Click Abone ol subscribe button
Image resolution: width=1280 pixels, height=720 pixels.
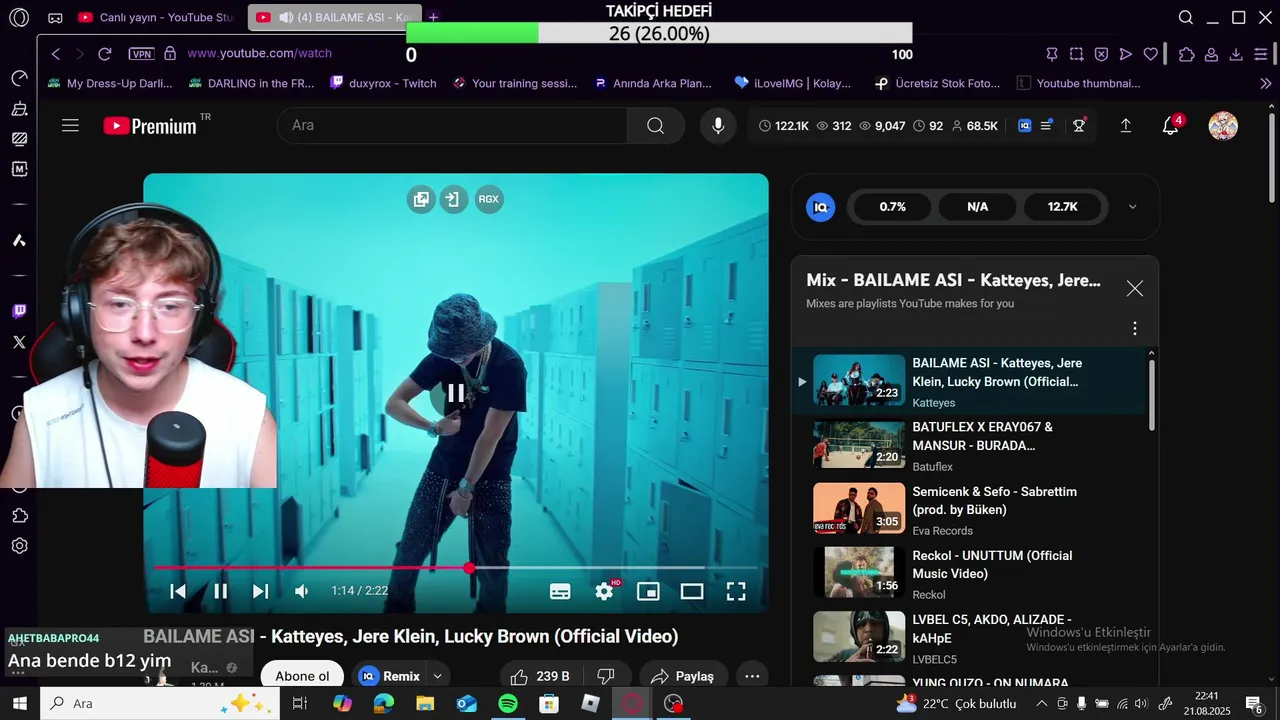302,676
